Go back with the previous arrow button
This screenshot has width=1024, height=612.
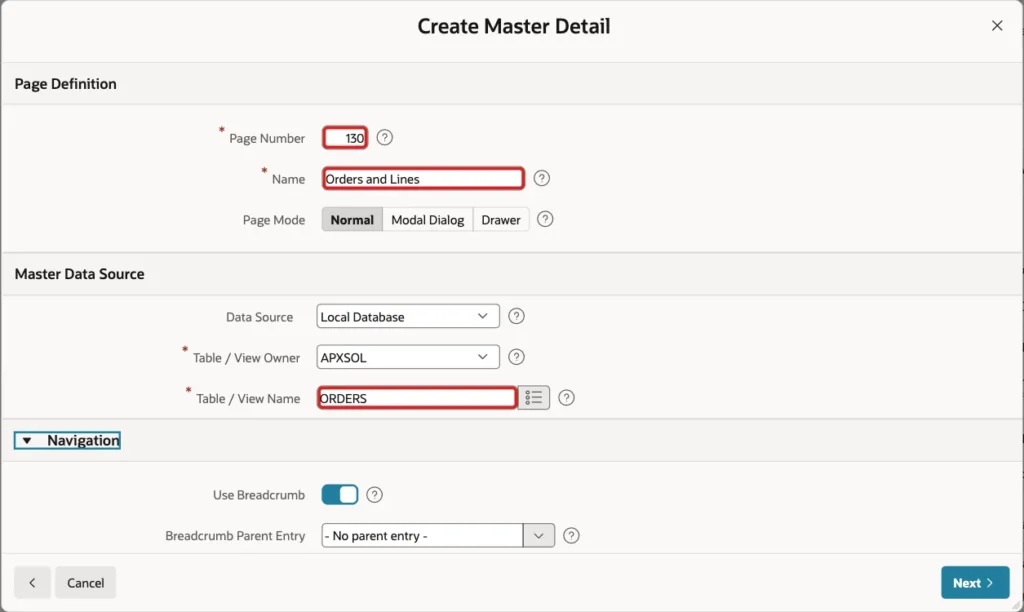(x=32, y=583)
